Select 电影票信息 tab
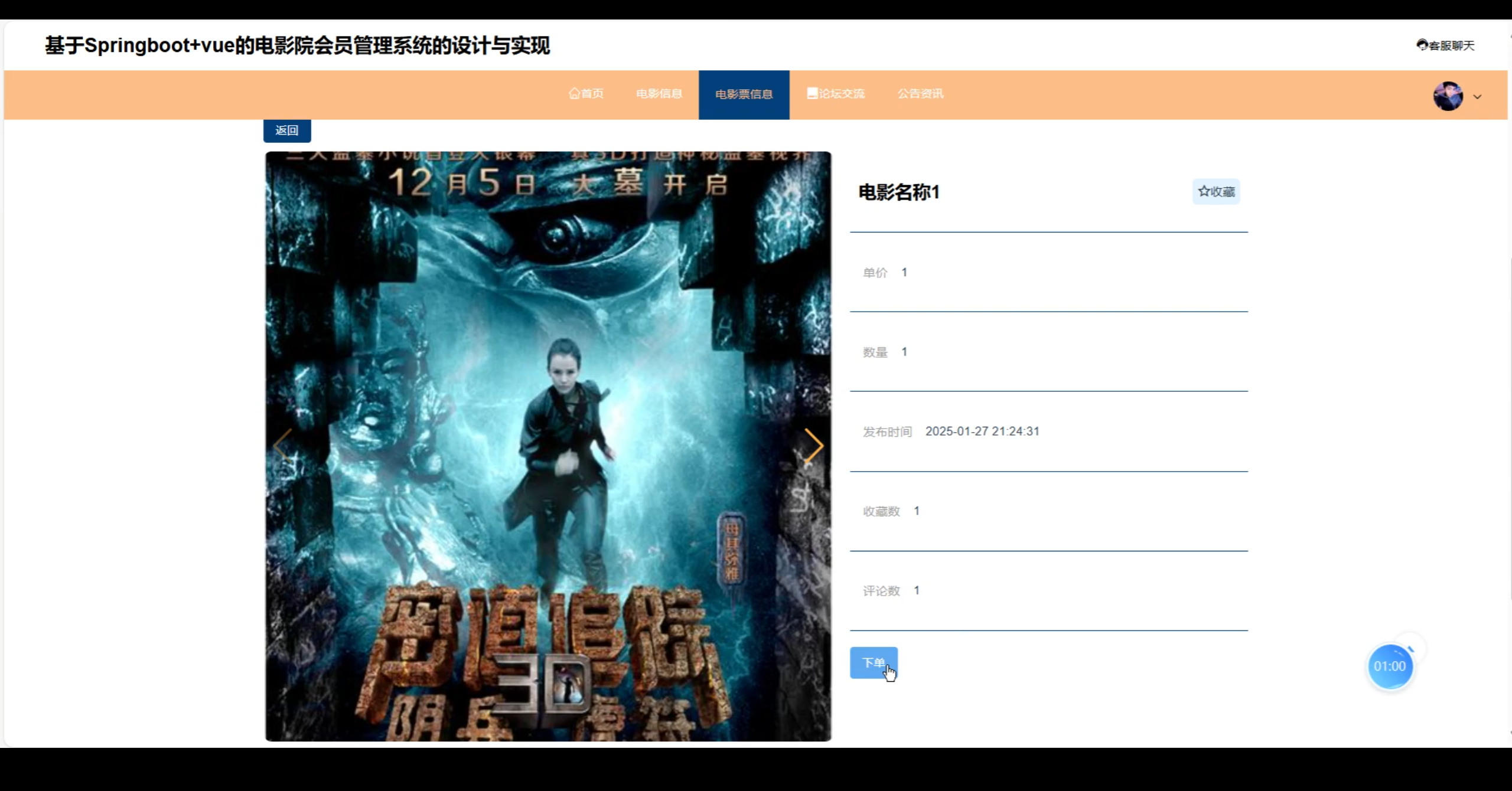Screen dimensions: 1512x791 click(x=744, y=94)
